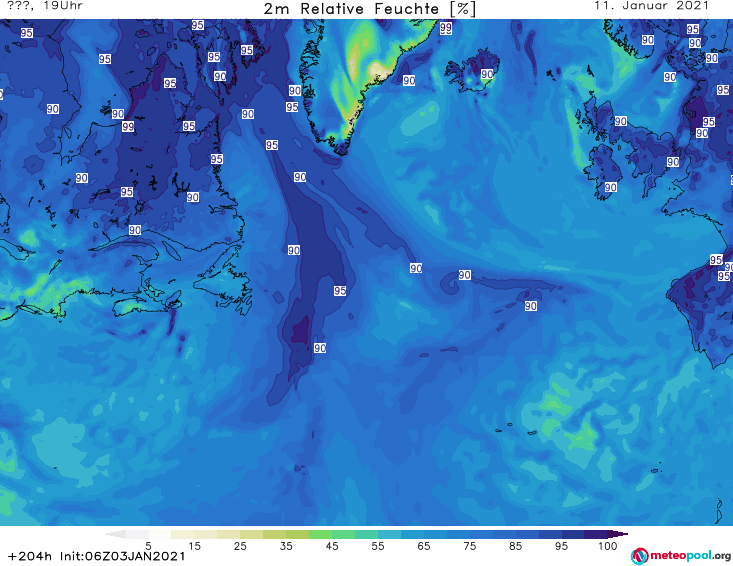Click the '35' value on the color scale
Screen dimensions: 733x566
coord(286,546)
